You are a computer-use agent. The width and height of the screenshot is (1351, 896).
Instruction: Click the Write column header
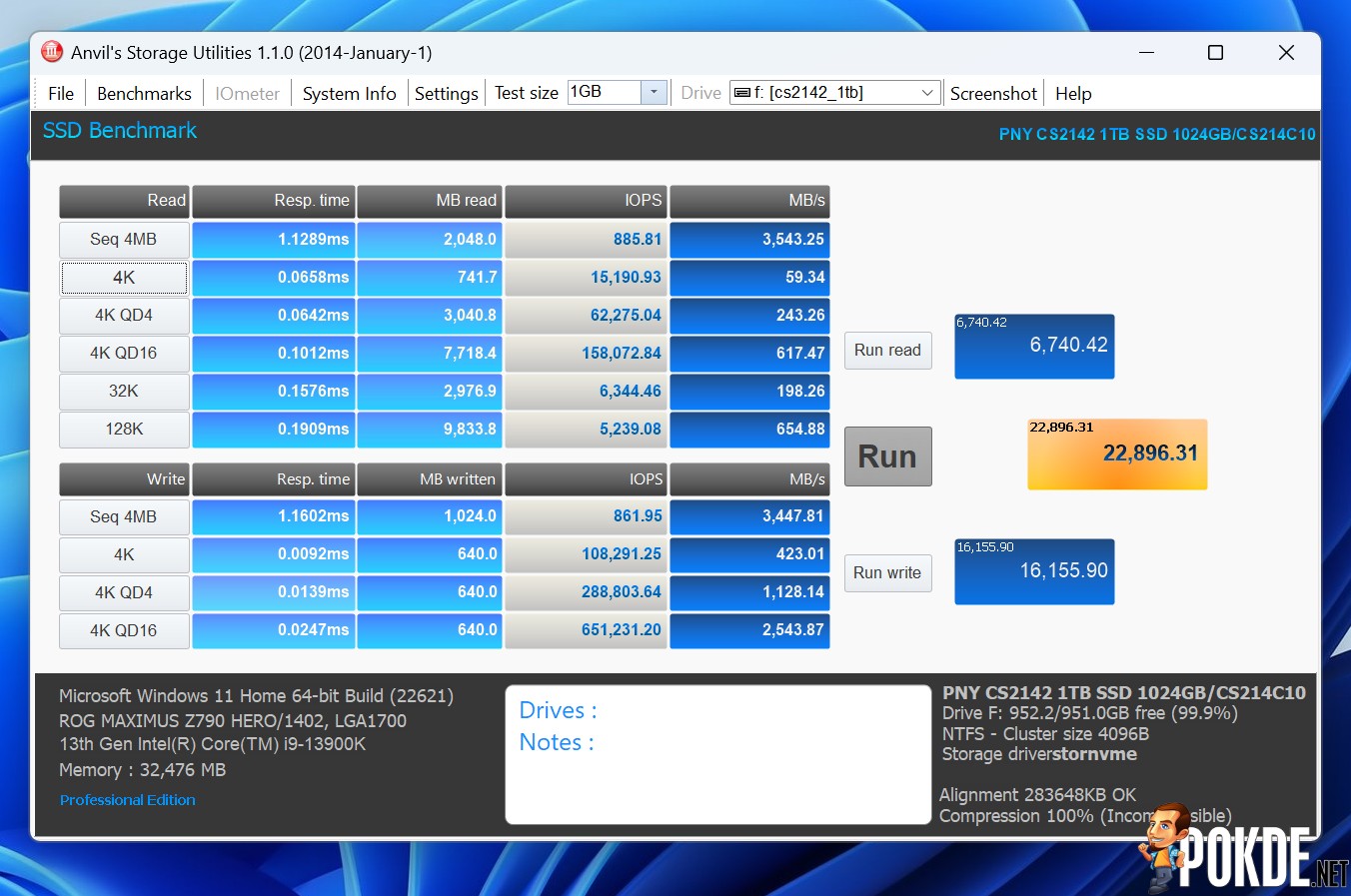coord(124,479)
